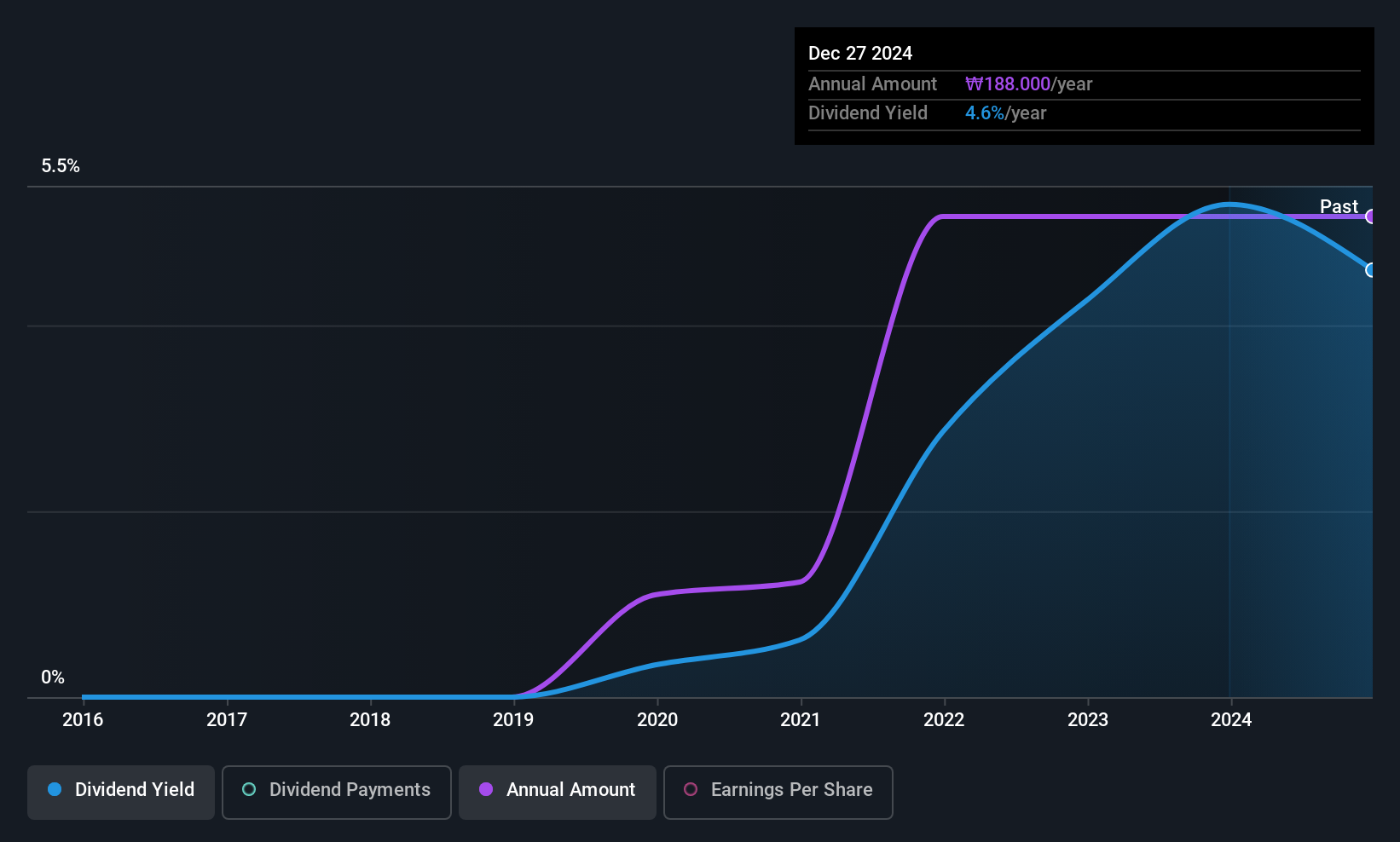The image size is (1400, 842).
Task: Click the 2016 x-axis label
Action: (83, 720)
